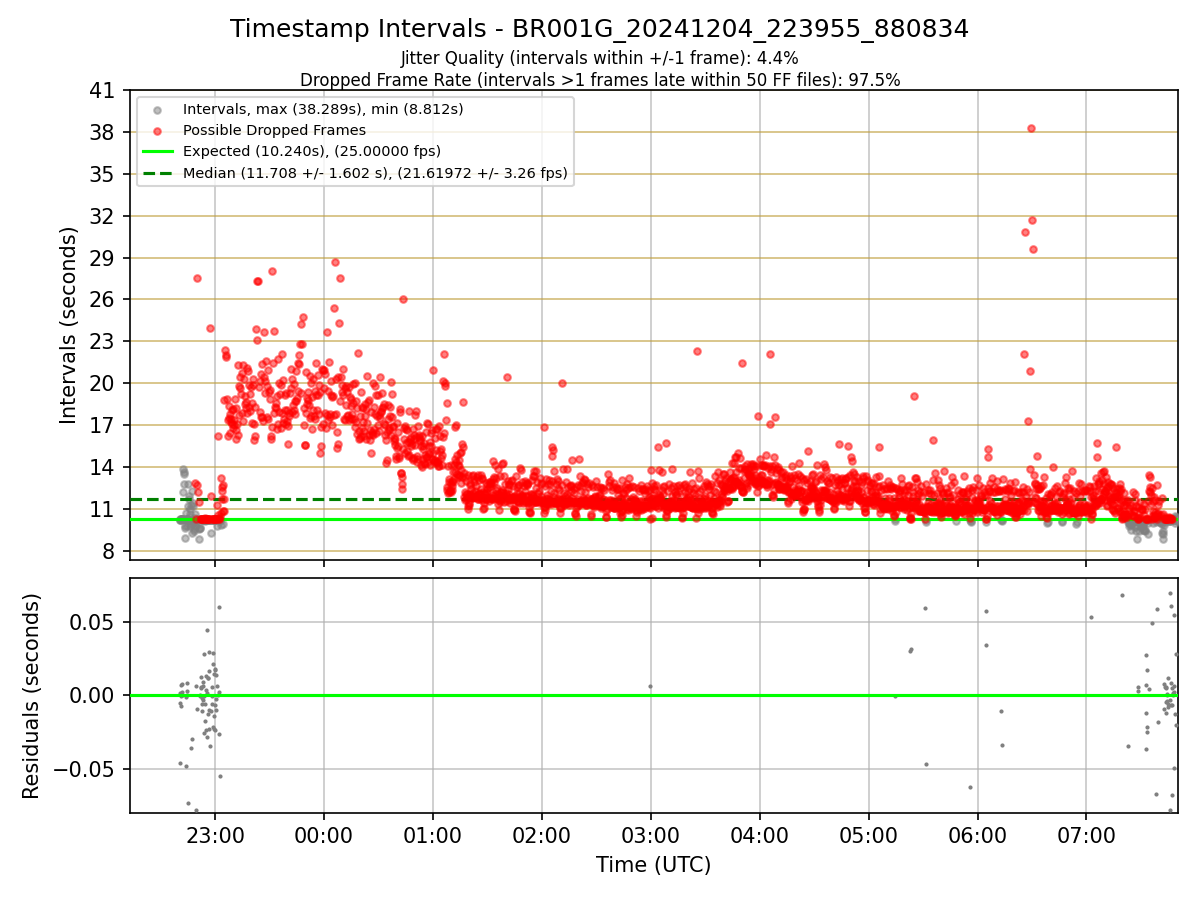Click the dashed green line sample in the legend

158,174
